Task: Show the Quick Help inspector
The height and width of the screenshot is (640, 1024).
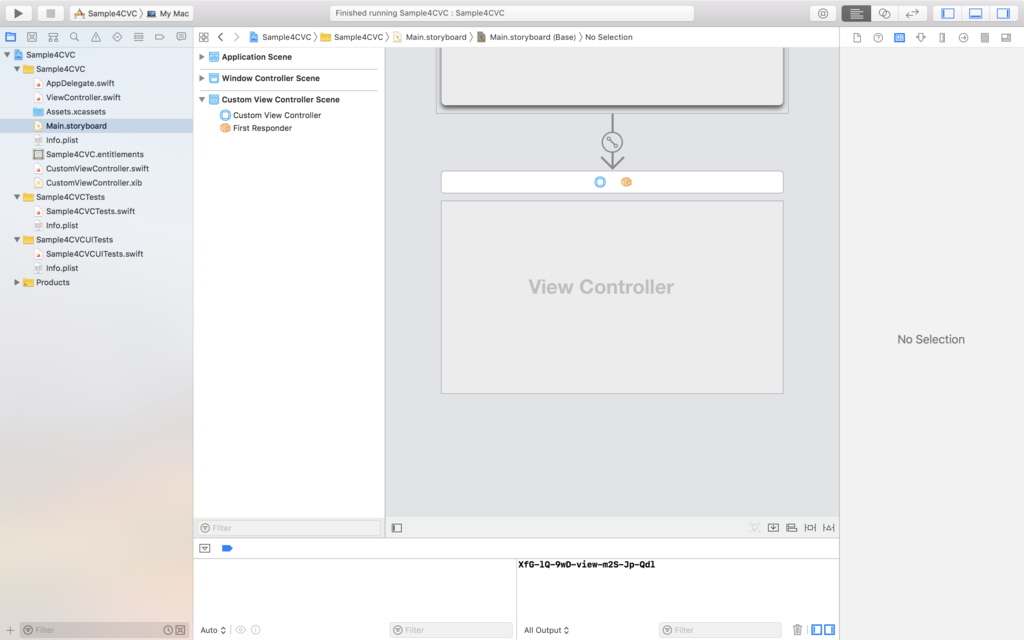Action: click(x=878, y=38)
